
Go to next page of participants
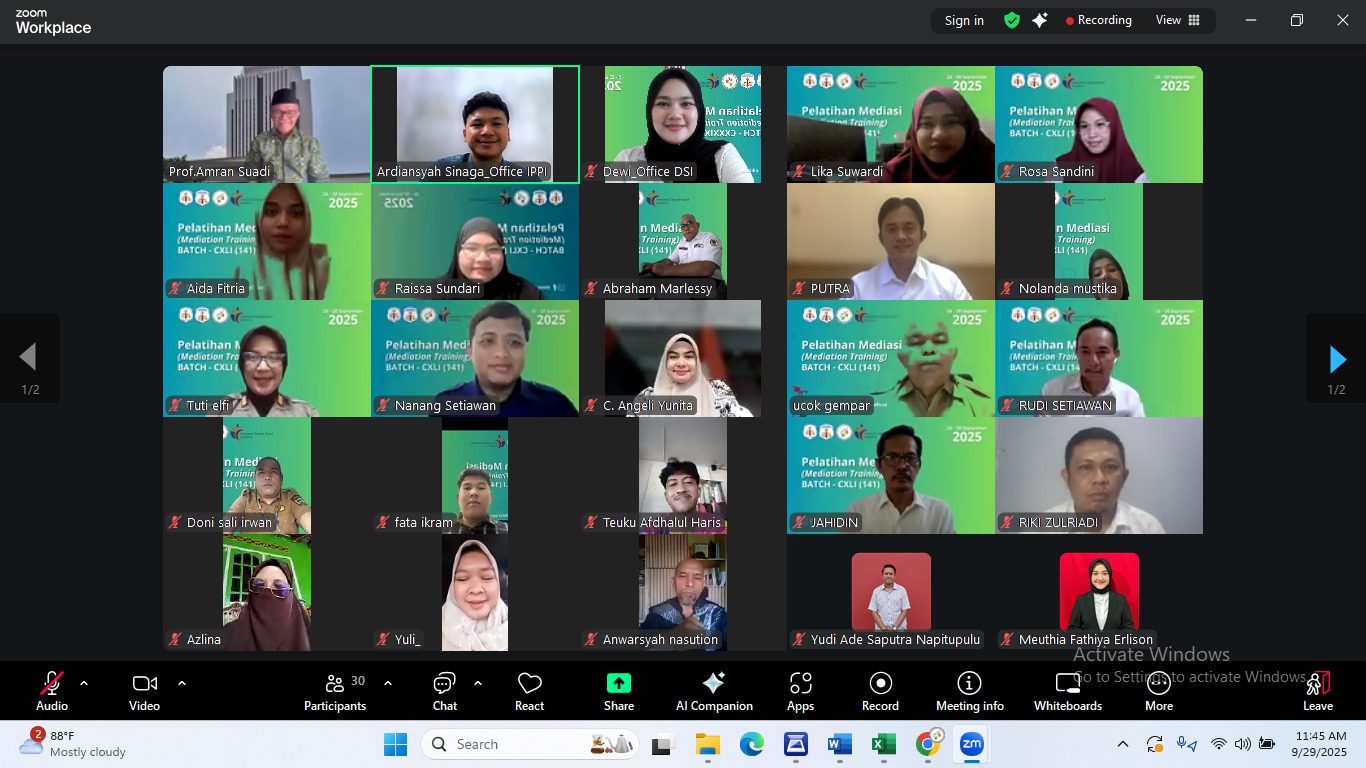[x=1336, y=359]
